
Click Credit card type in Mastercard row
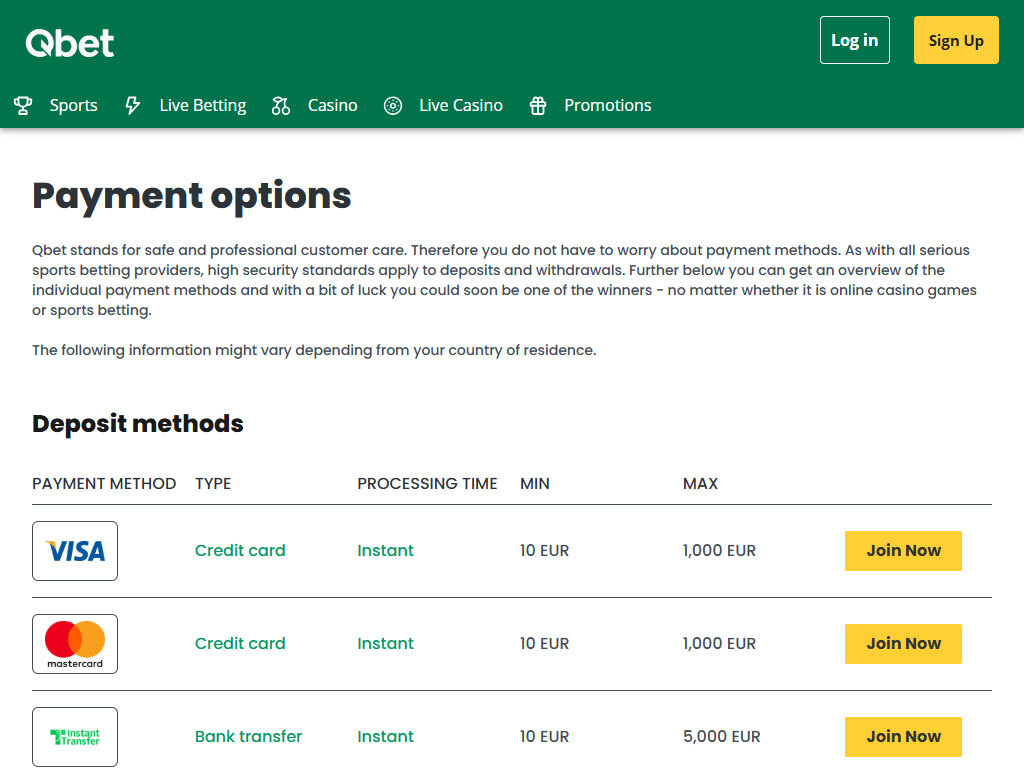point(240,644)
